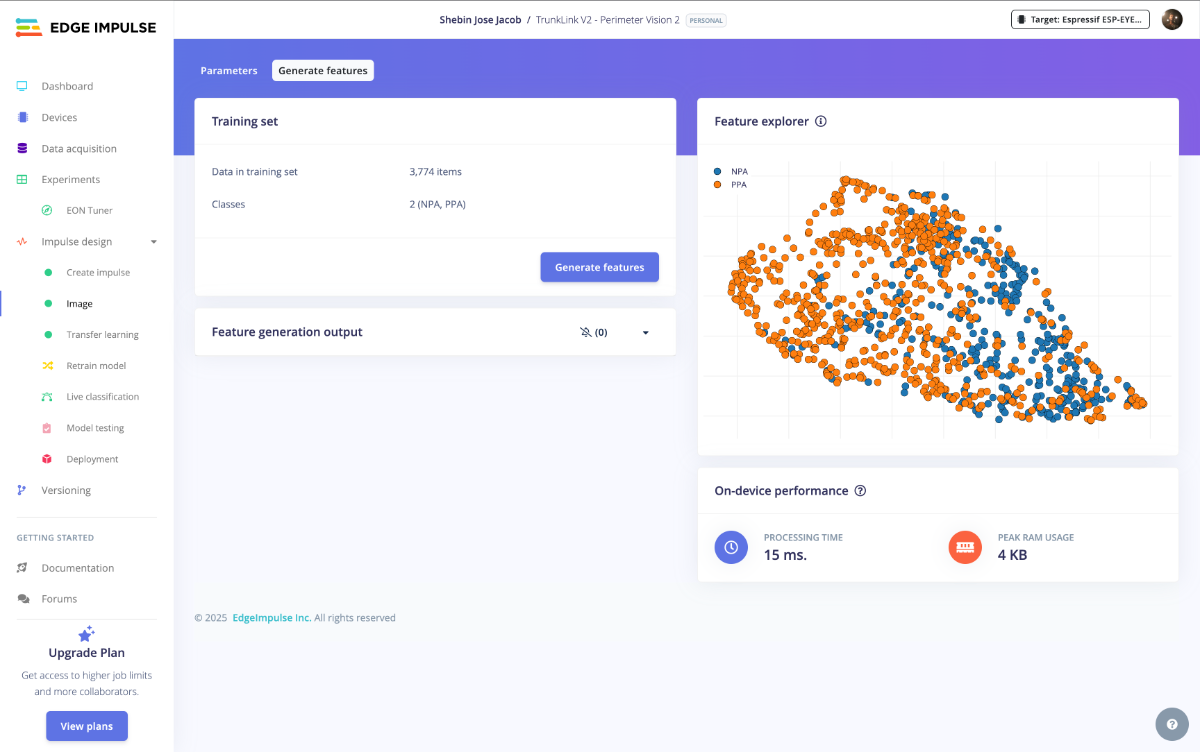
Task: Toggle the muted notification bell in output
Action: pyautogui.click(x=586, y=332)
